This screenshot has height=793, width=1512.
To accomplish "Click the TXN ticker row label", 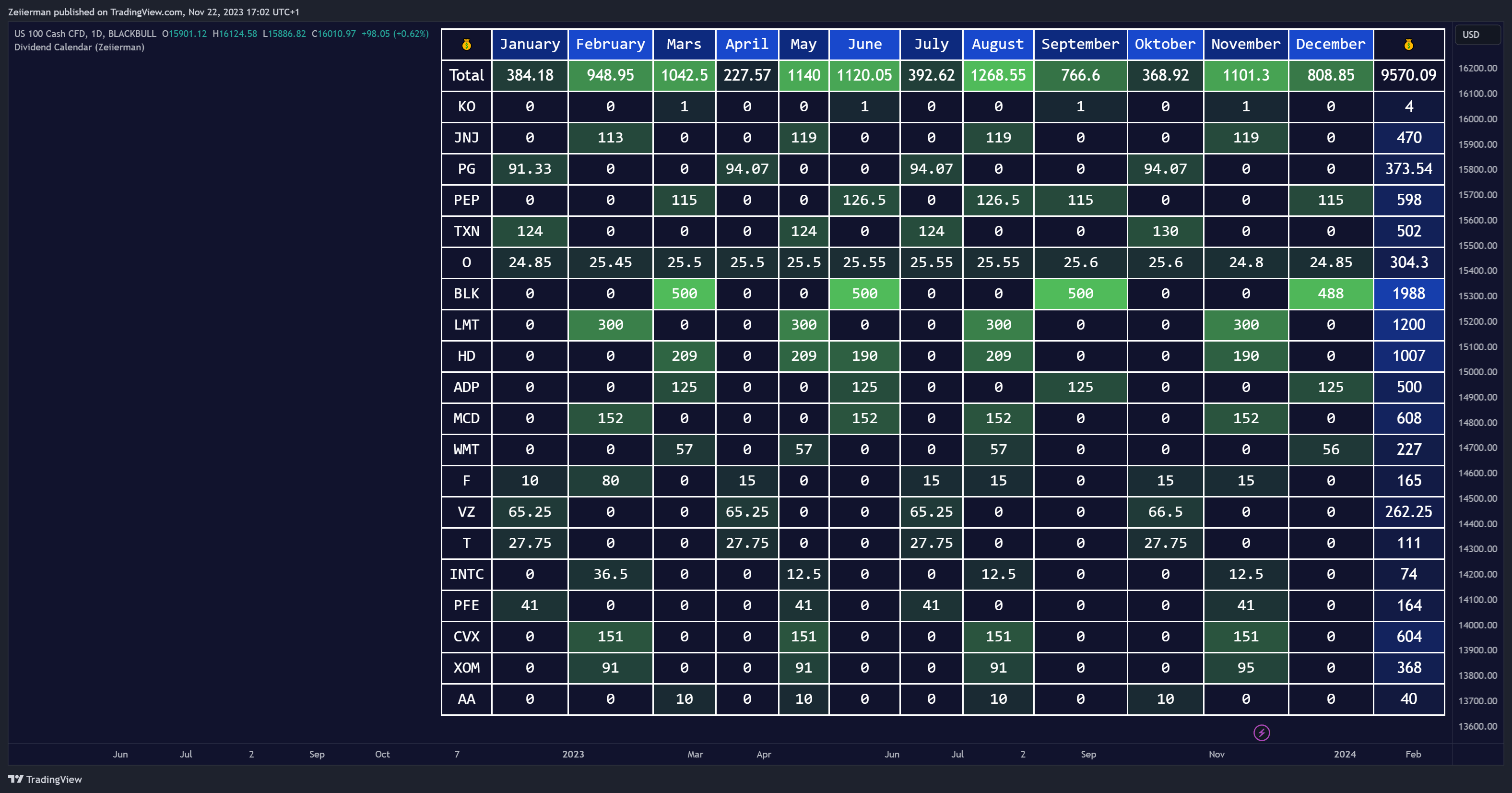I will pos(467,231).
